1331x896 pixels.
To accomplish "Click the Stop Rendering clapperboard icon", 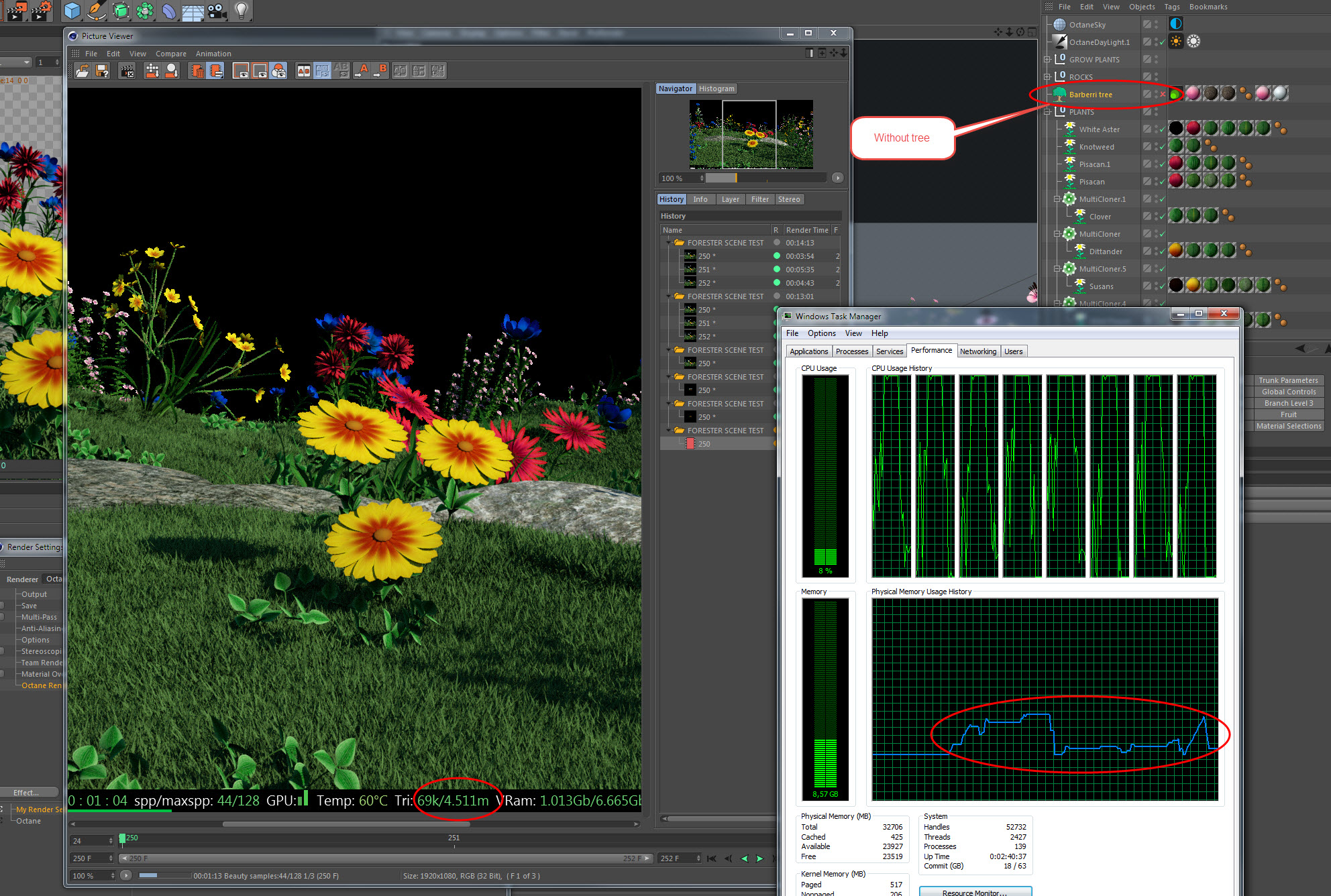I will click(126, 71).
